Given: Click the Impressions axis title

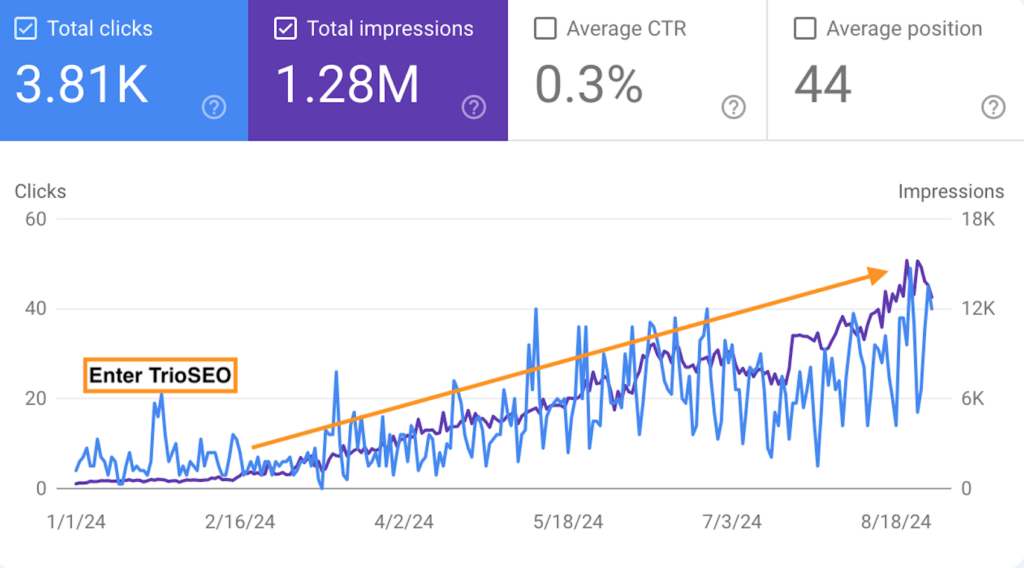Looking at the screenshot, I should pyautogui.click(x=950, y=191).
